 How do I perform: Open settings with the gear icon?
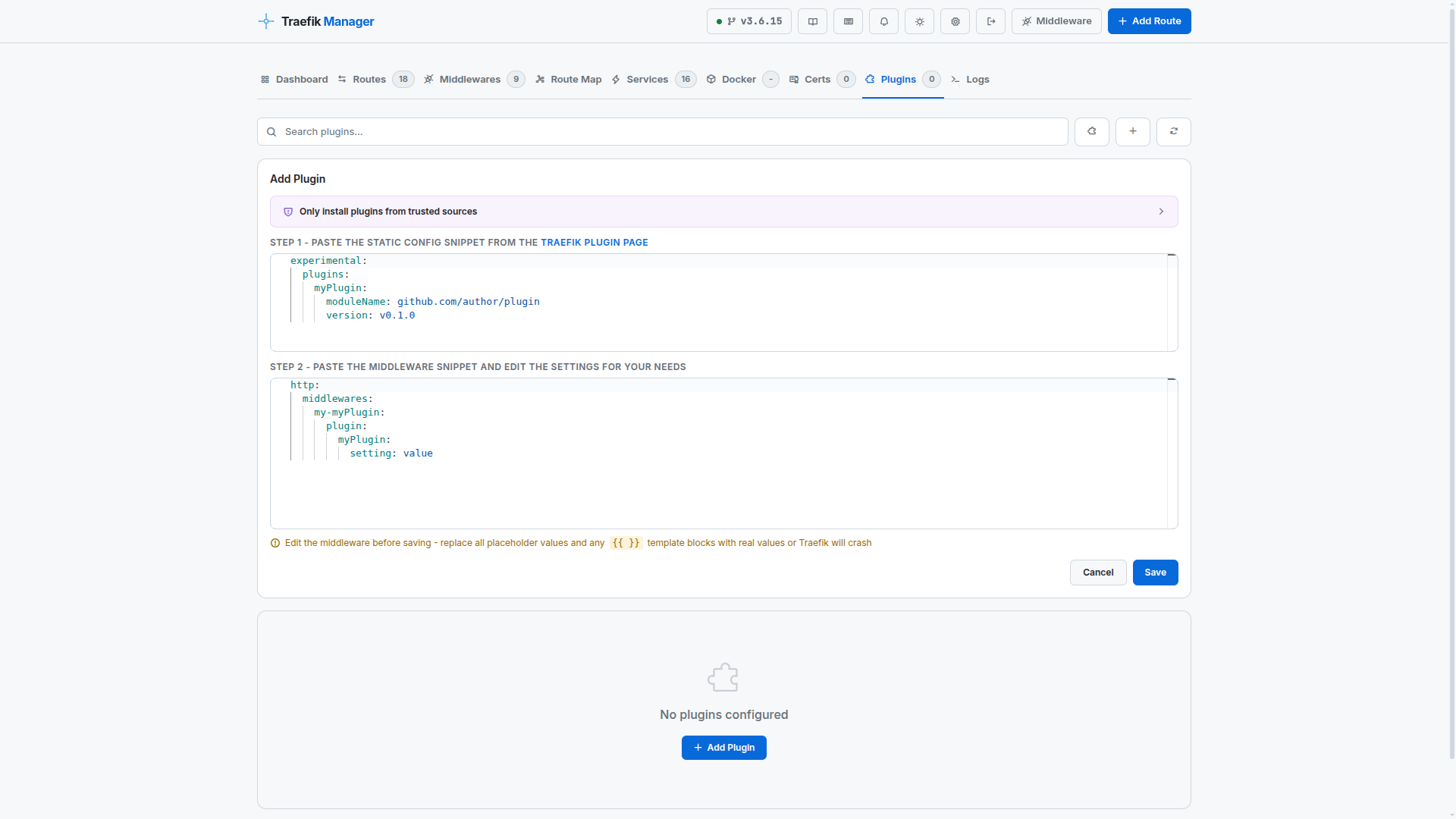[955, 21]
